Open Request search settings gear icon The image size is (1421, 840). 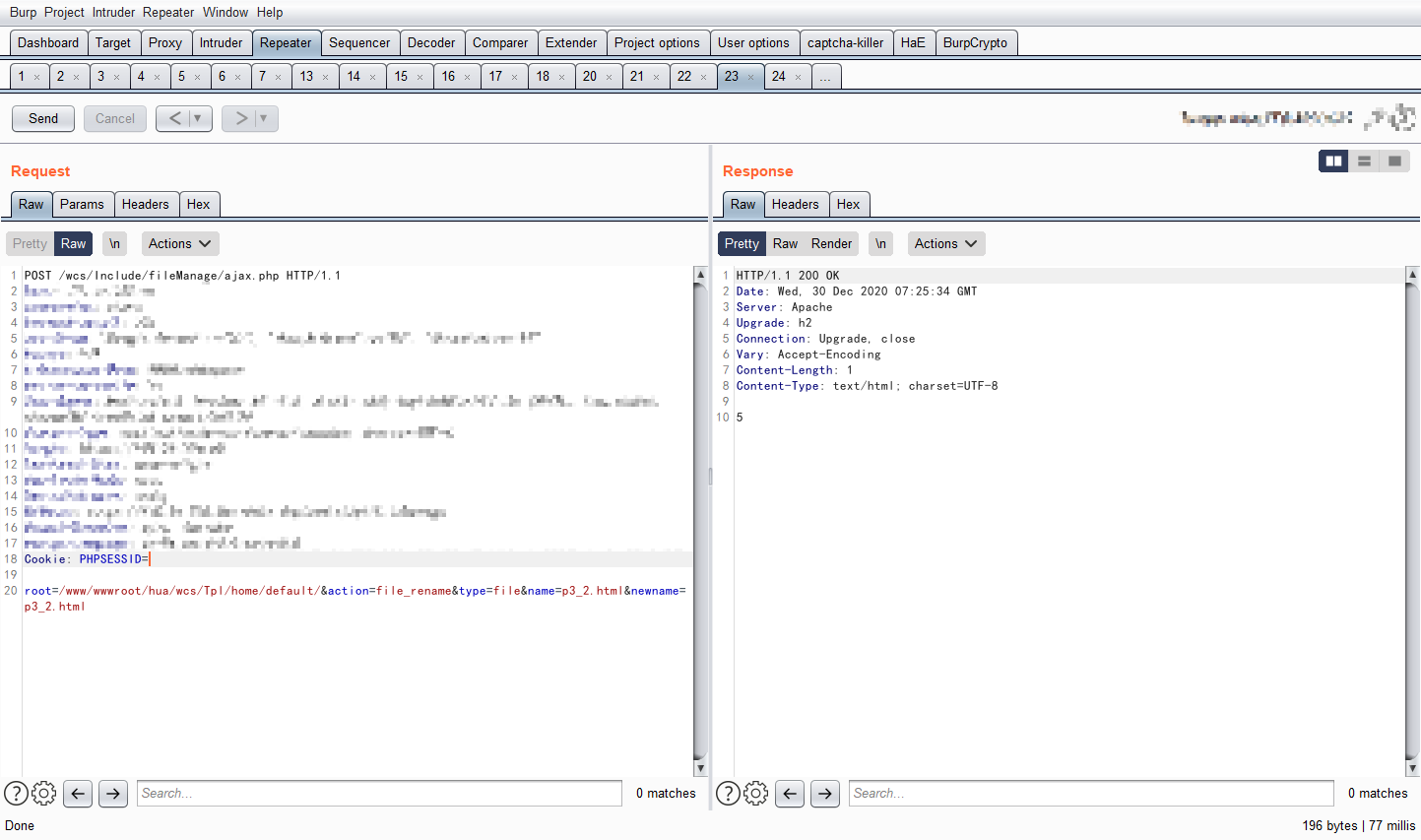click(x=44, y=793)
